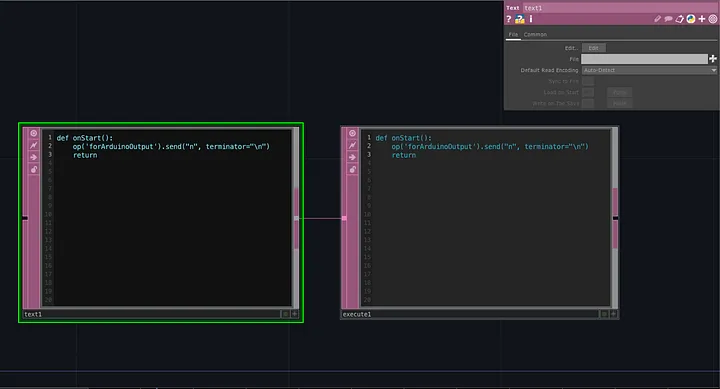Open the Default Read Encoding dropdown
Viewport: 720px width, 389px height.
pyautogui.click(x=649, y=70)
